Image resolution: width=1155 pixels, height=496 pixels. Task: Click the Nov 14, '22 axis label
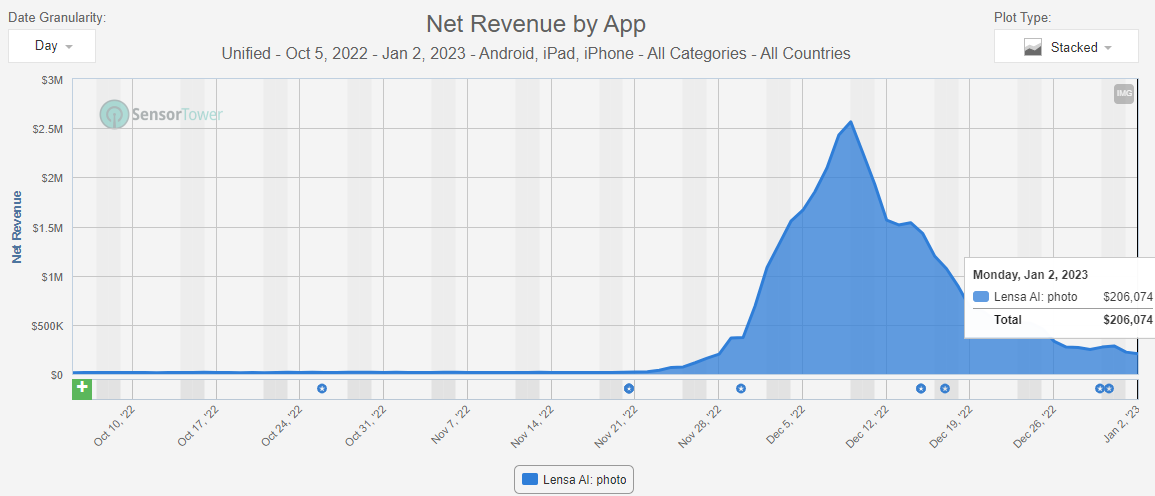(535, 428)
